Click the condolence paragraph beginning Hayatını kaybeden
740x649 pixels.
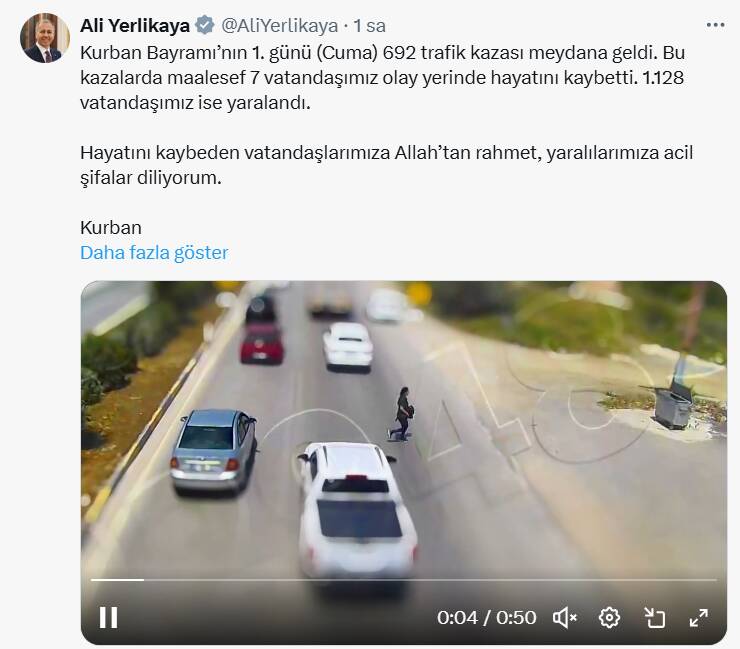tap(386, 165)
